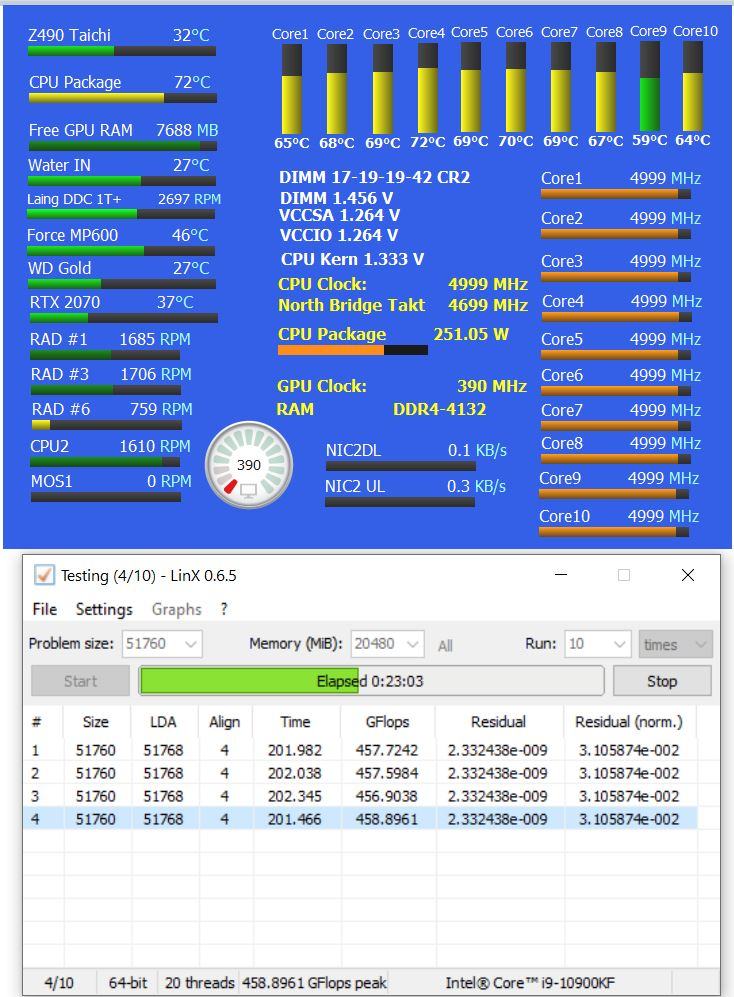734x997 pixels.
Task: Click the All memory button
Action: pyautogui.click(x=445, y=645)
